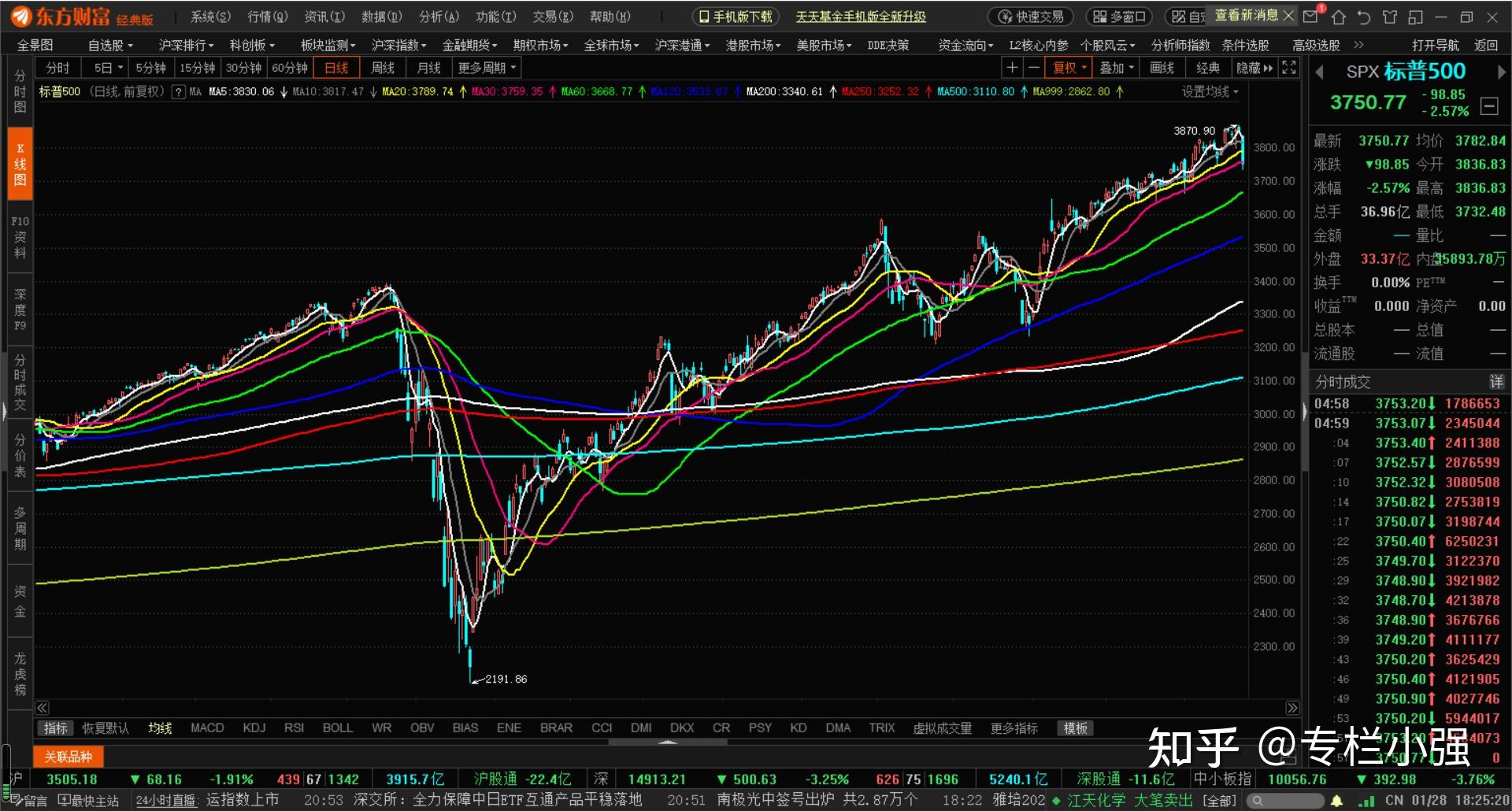Select the BOLL indicator tab
1512x811 pixels.
tap(338, 728)
